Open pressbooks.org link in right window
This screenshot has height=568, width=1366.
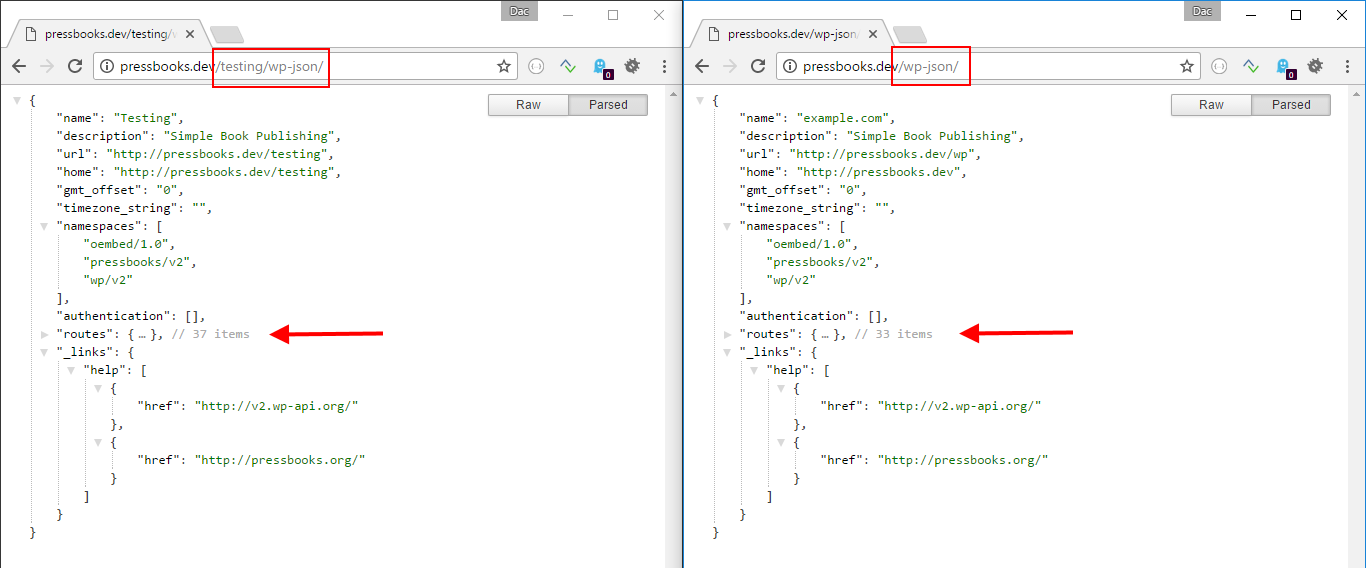click(962, 460)
